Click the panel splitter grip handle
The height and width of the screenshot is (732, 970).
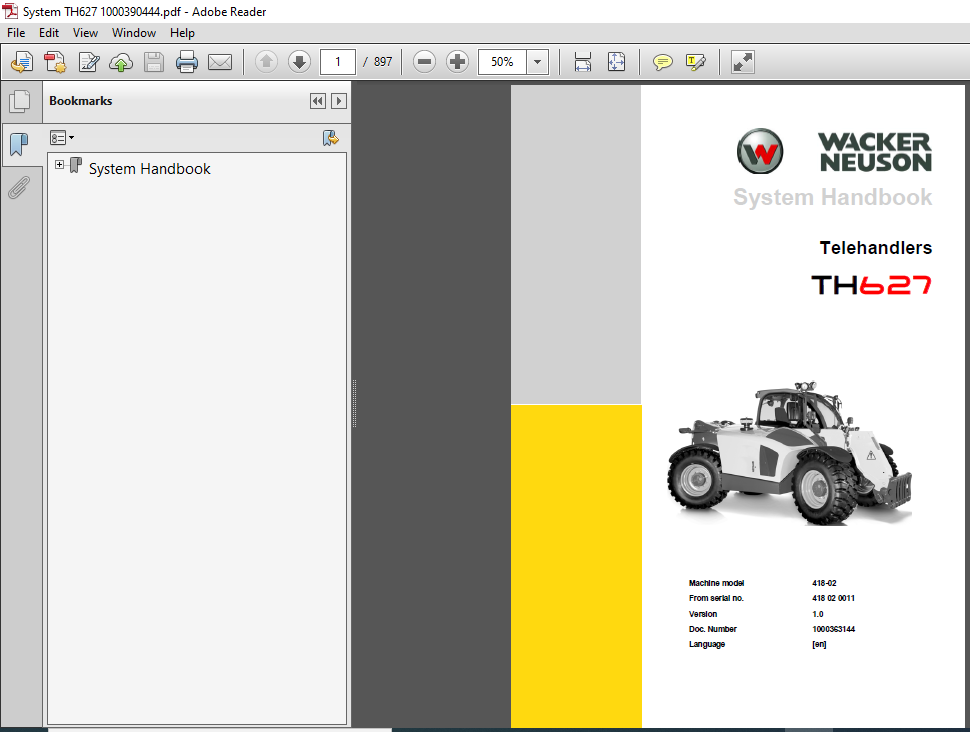pos(354,403)
